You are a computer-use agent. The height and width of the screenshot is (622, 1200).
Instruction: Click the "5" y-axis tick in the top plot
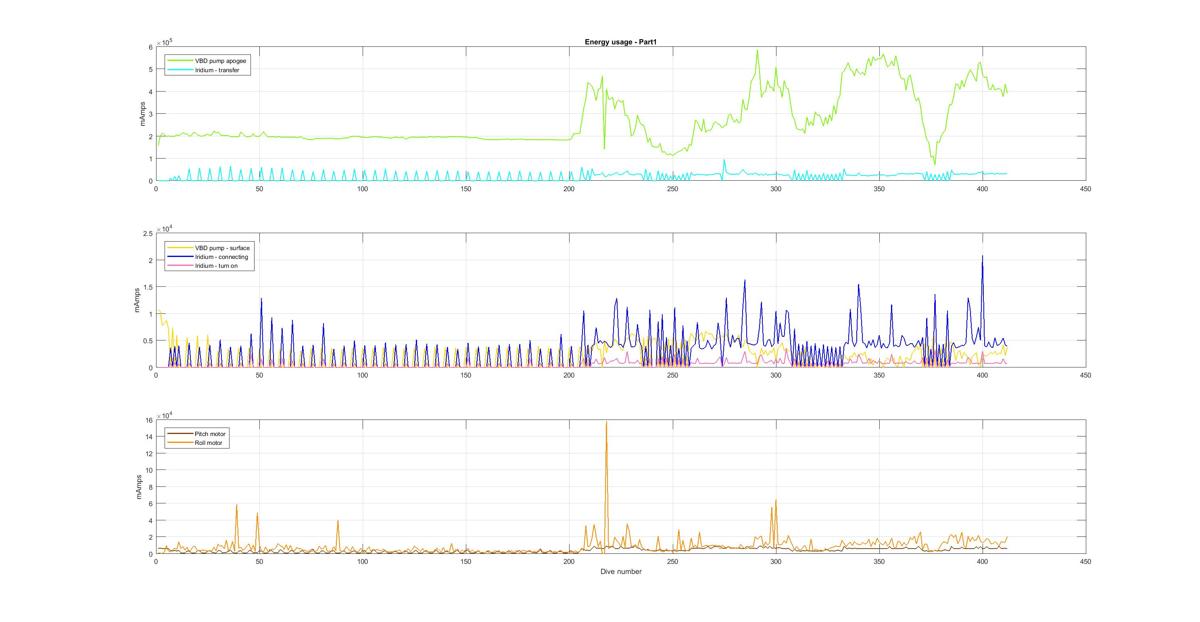coord(149,69)
